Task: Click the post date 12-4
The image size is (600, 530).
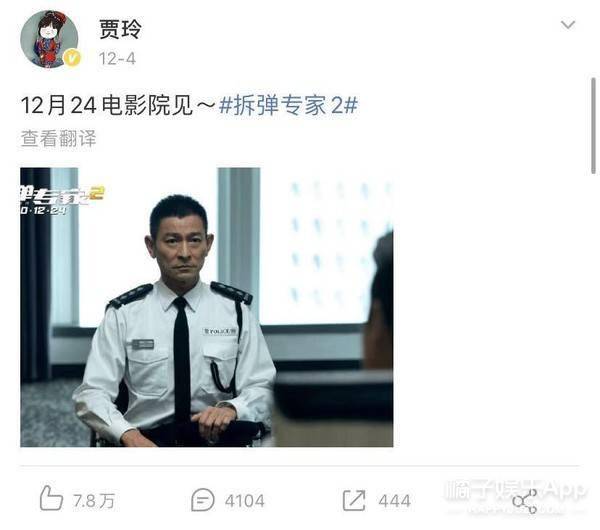Action: tap(117, 59)
